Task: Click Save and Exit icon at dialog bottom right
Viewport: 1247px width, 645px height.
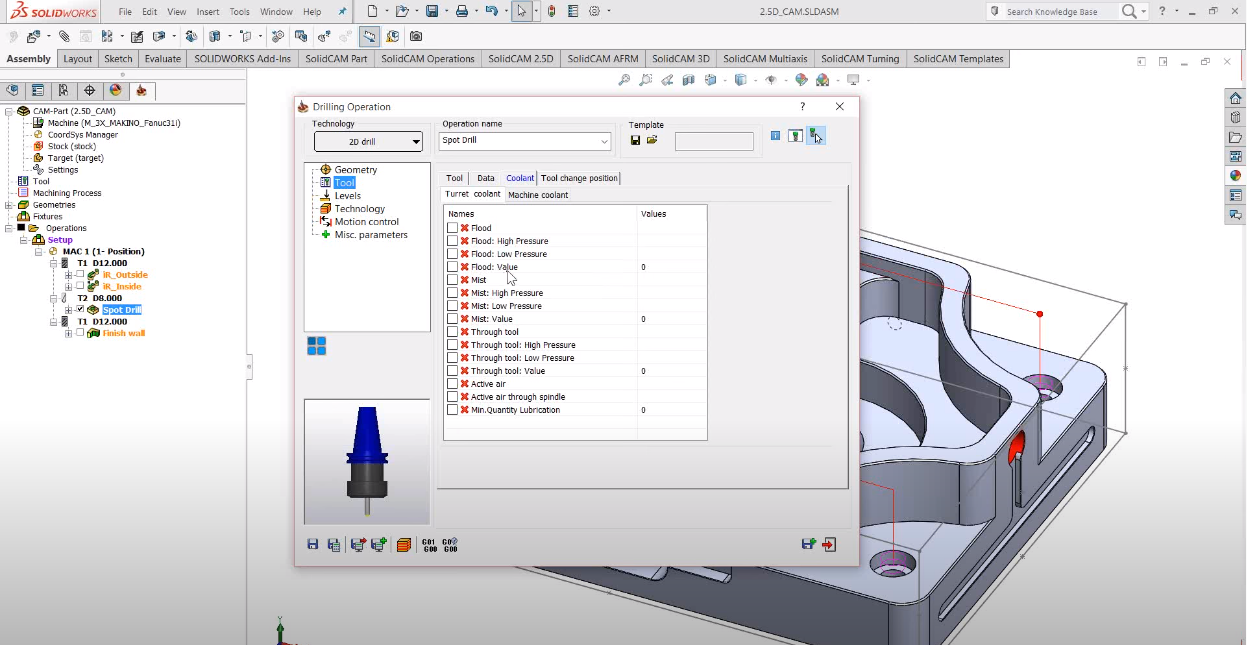Action: tap(809, 544)
